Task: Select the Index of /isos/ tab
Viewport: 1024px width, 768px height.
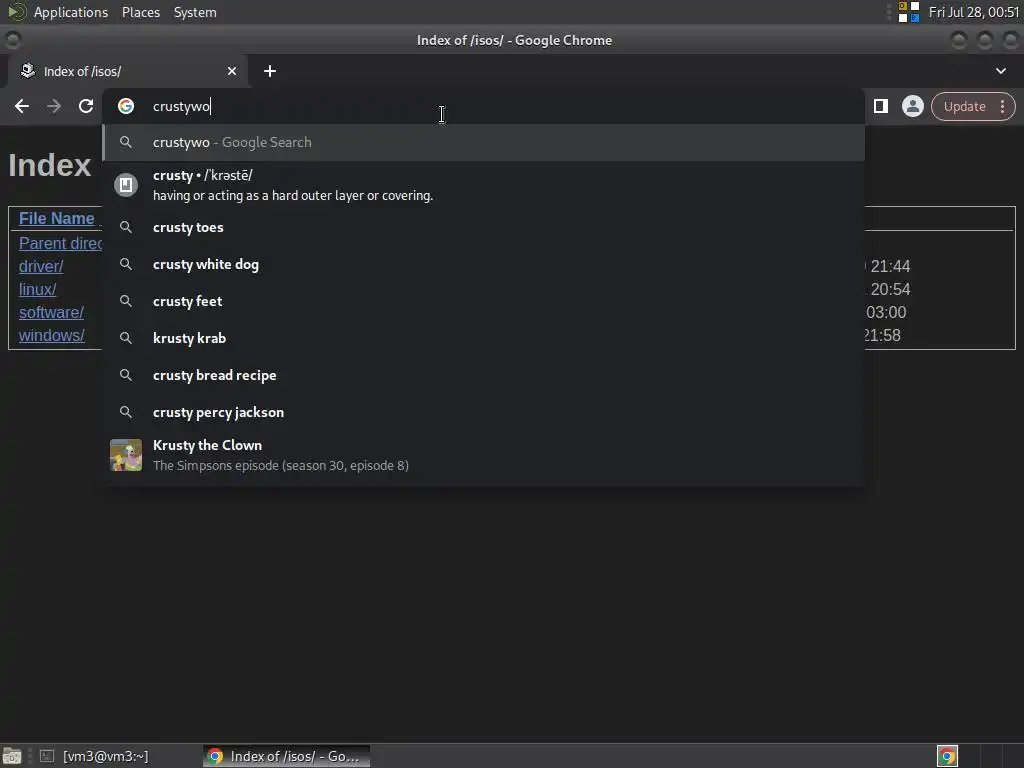Action: [x=127, y=71]
